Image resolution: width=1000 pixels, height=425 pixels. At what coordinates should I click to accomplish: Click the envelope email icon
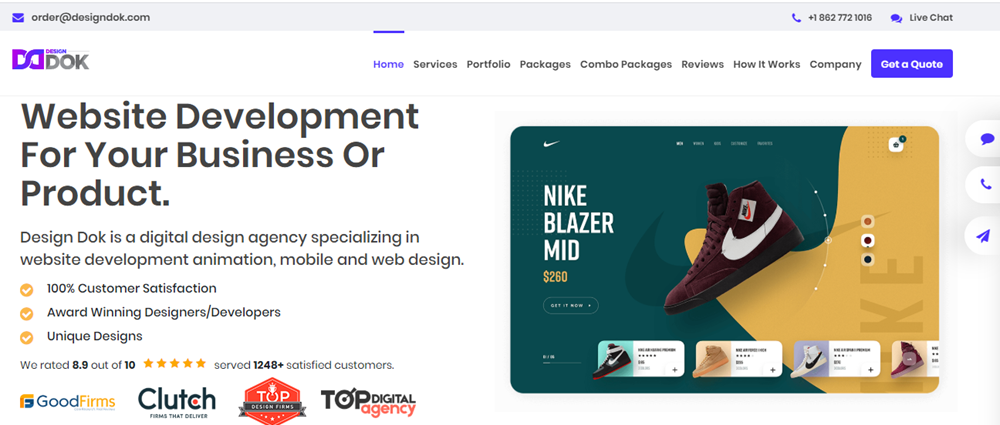coord(18,17)
